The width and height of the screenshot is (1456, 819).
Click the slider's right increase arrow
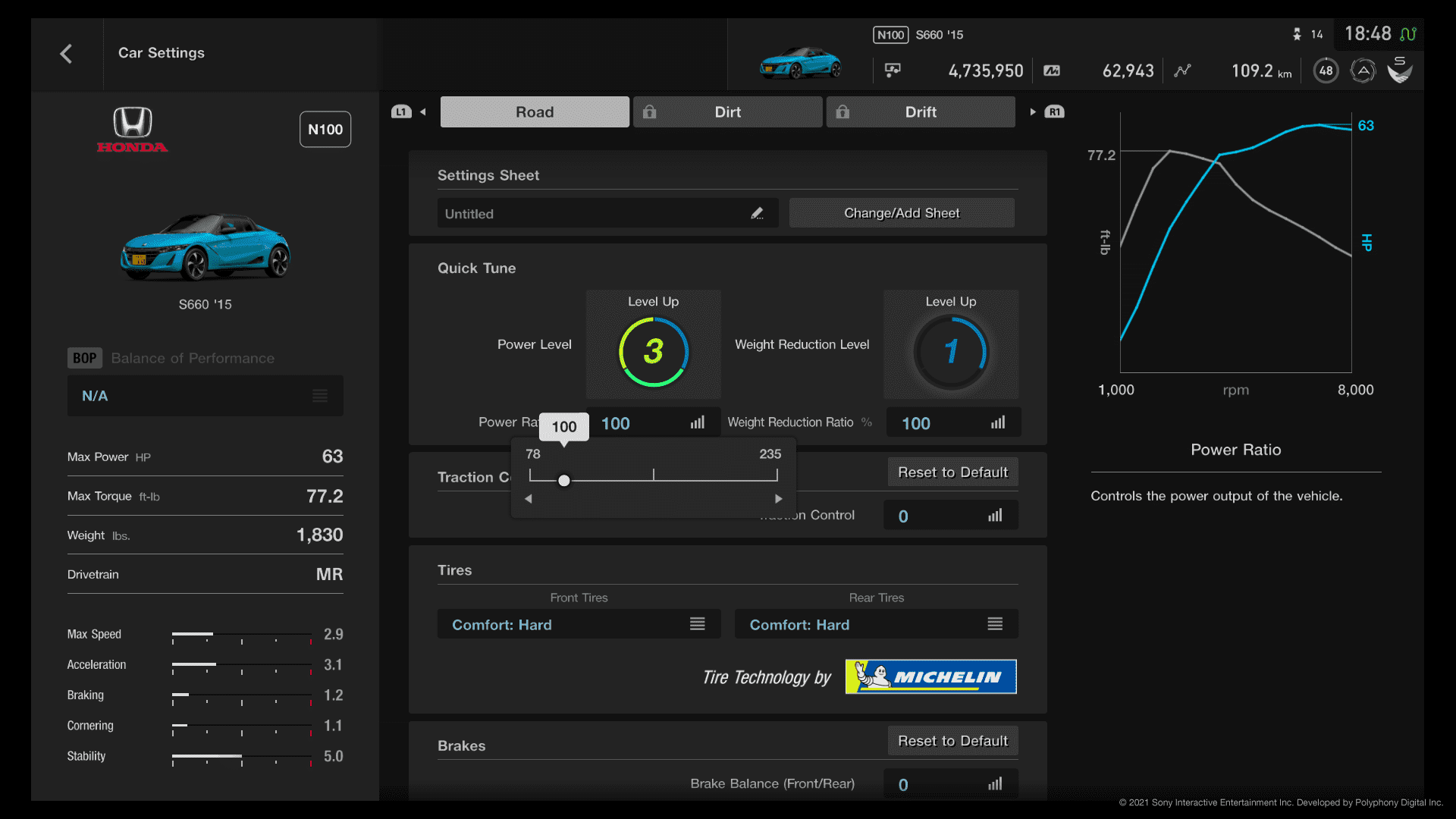778,499
